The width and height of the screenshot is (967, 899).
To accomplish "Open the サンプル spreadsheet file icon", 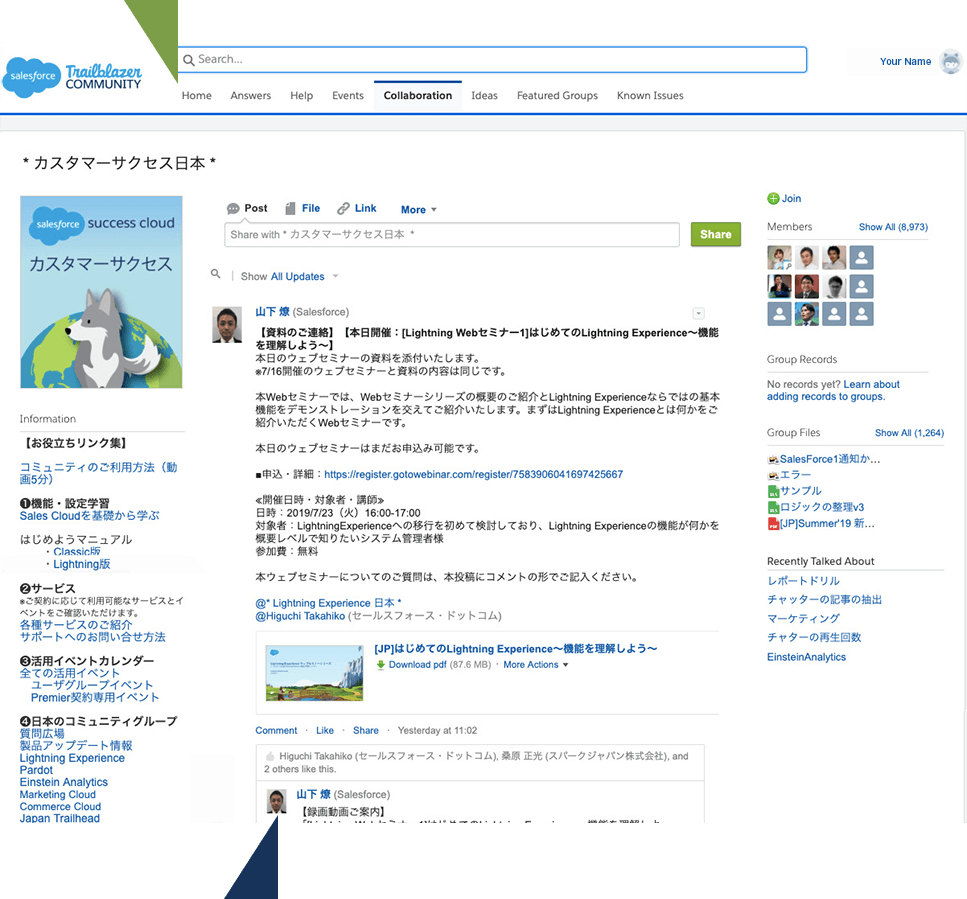I will [x=773, y=491].
